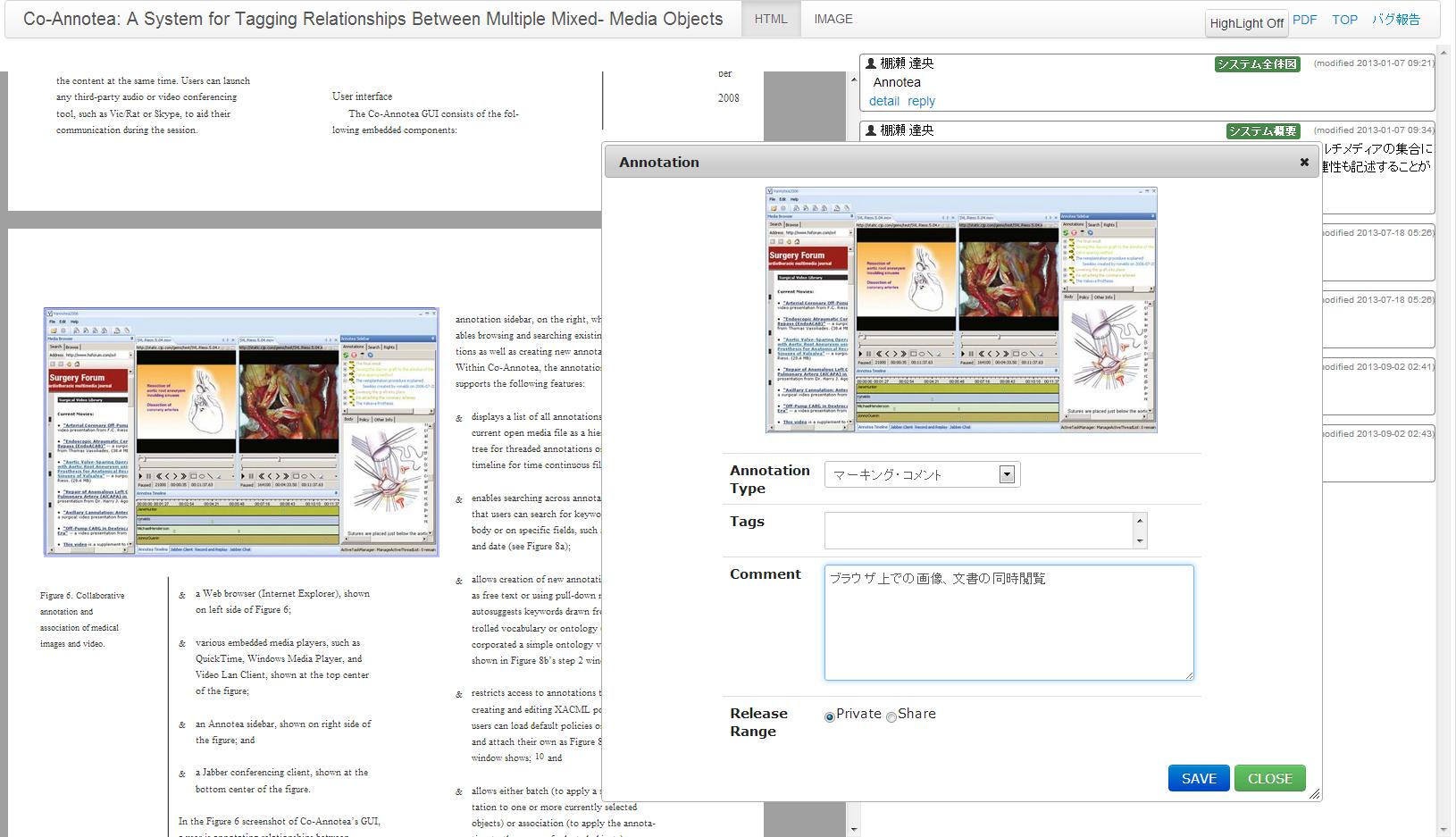Click the Annotation dialog title bar
The image size is (1456, 837).
point(961,162)
